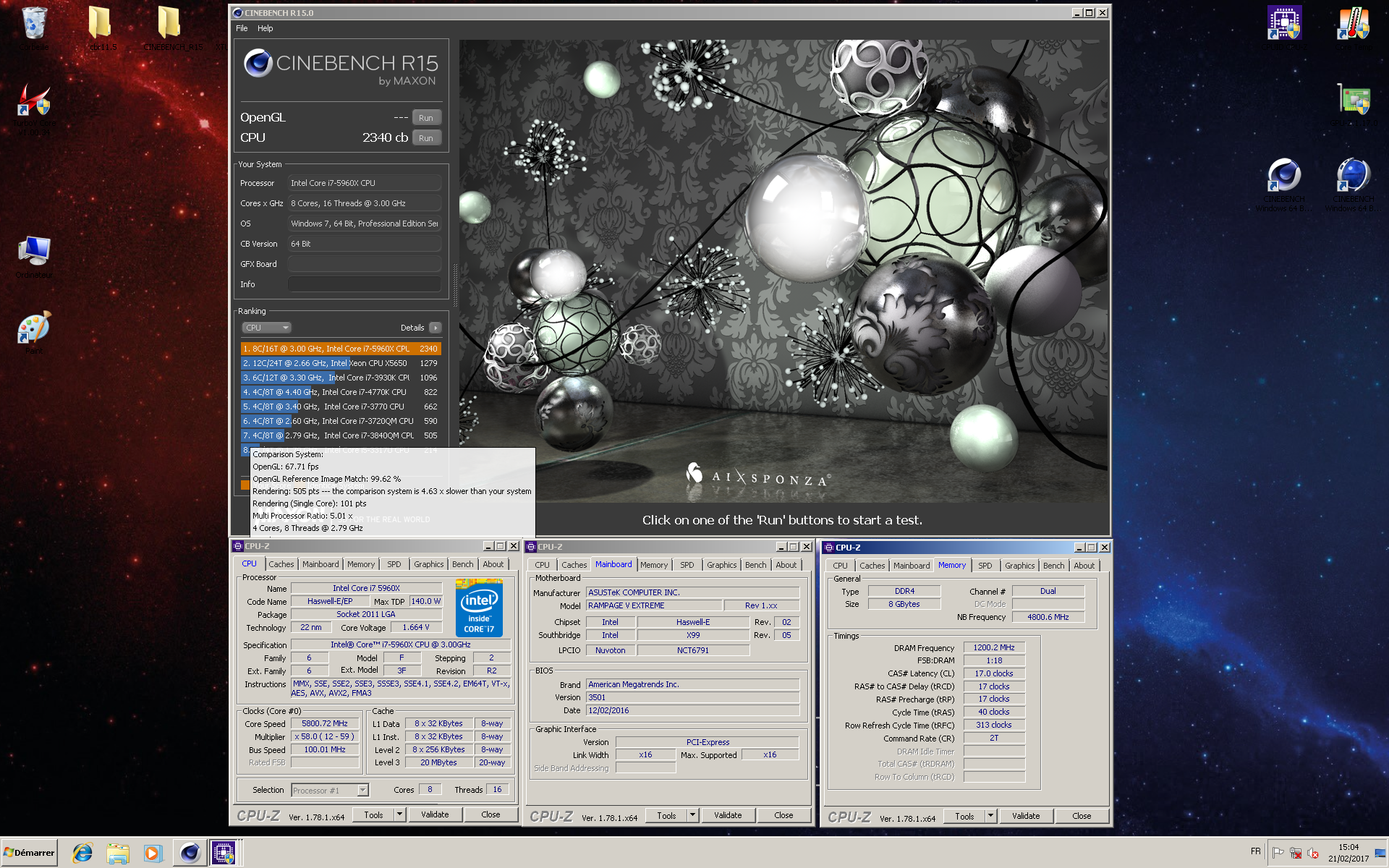Click the muted volume tray icon
Screen dimensions: 1389x868
[x=1313, y=852]
